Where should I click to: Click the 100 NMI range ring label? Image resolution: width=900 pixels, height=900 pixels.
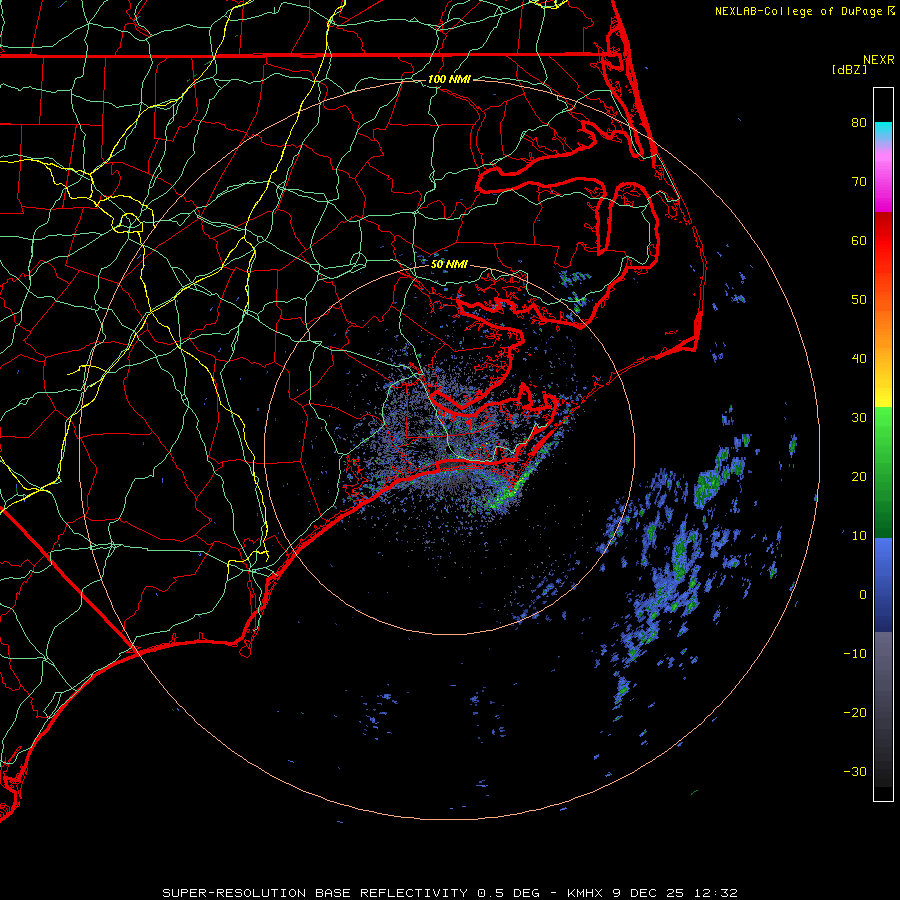(x=449, y=79)
